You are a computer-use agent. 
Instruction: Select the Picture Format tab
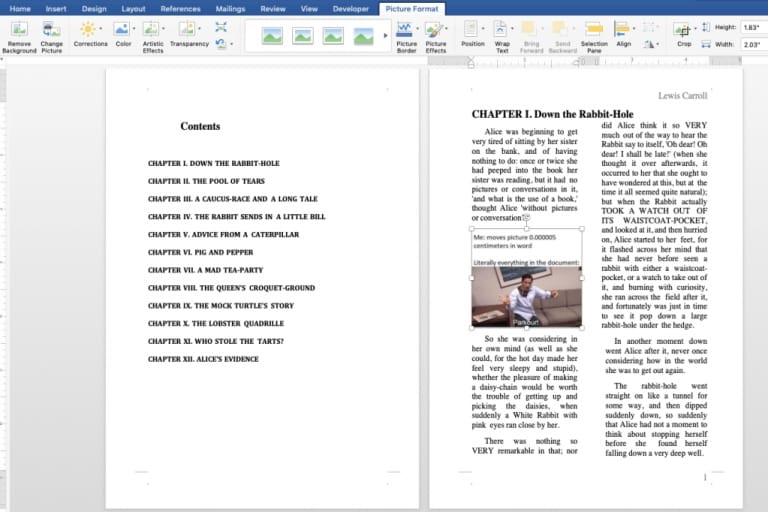(x=412, y=9)
